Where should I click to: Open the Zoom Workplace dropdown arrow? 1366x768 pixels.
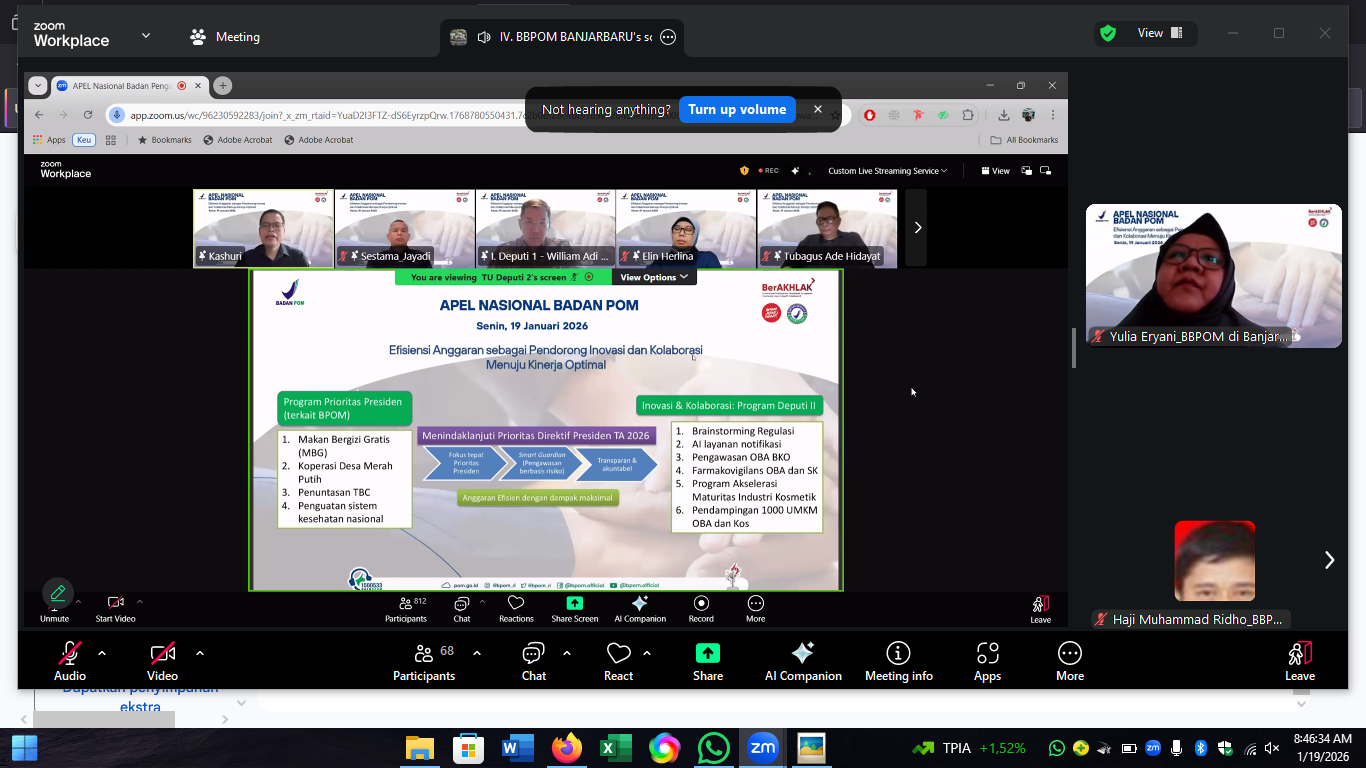pos(146,35)
